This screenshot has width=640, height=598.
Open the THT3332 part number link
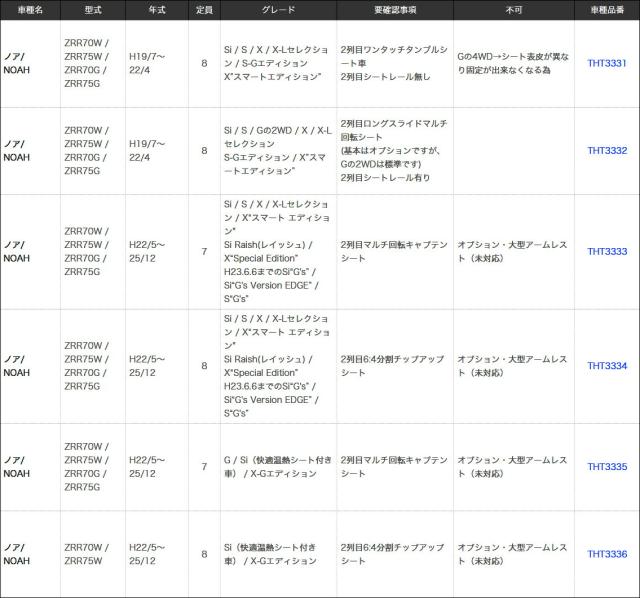(607, 151)
